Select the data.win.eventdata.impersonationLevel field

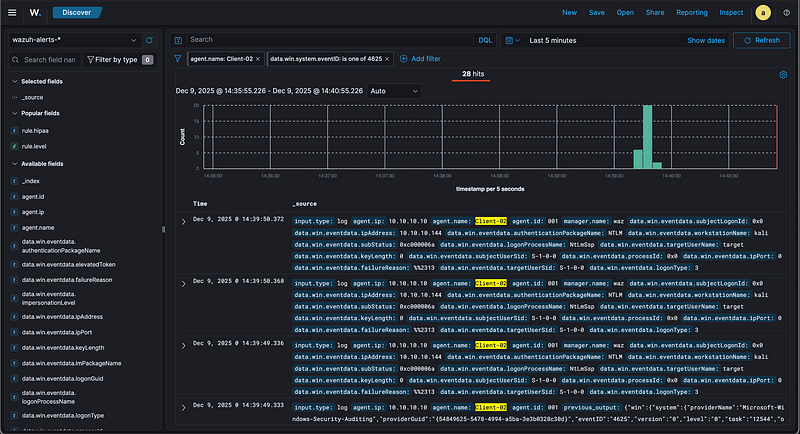[48, 298]
